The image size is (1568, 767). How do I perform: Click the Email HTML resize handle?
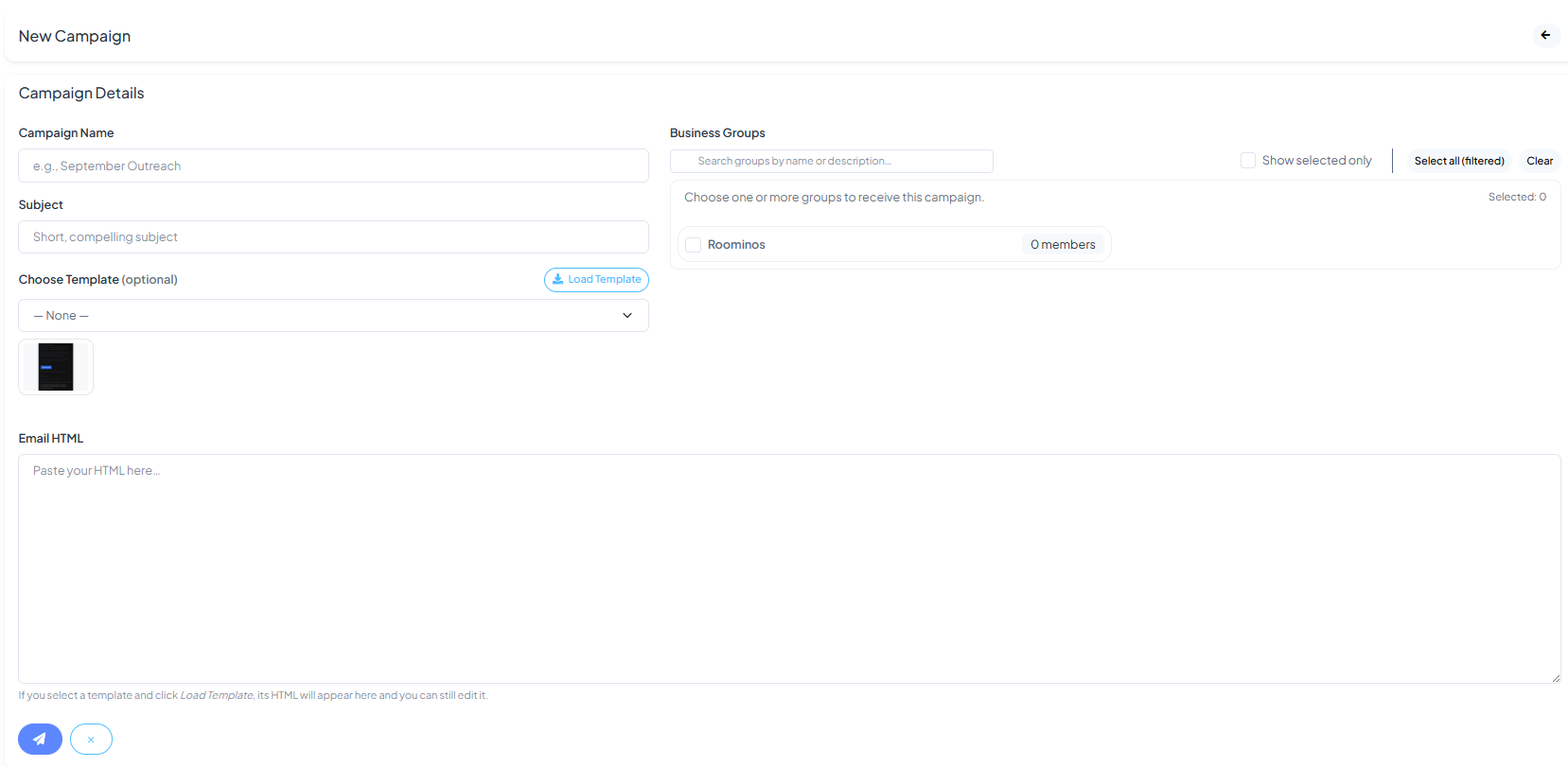click(x=1555, y=677)
